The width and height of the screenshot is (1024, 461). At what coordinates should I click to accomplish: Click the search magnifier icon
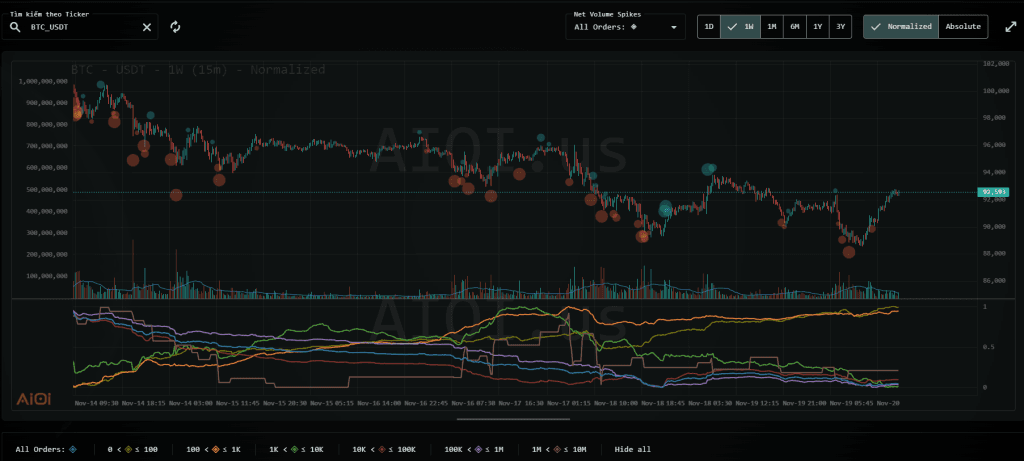15,27
